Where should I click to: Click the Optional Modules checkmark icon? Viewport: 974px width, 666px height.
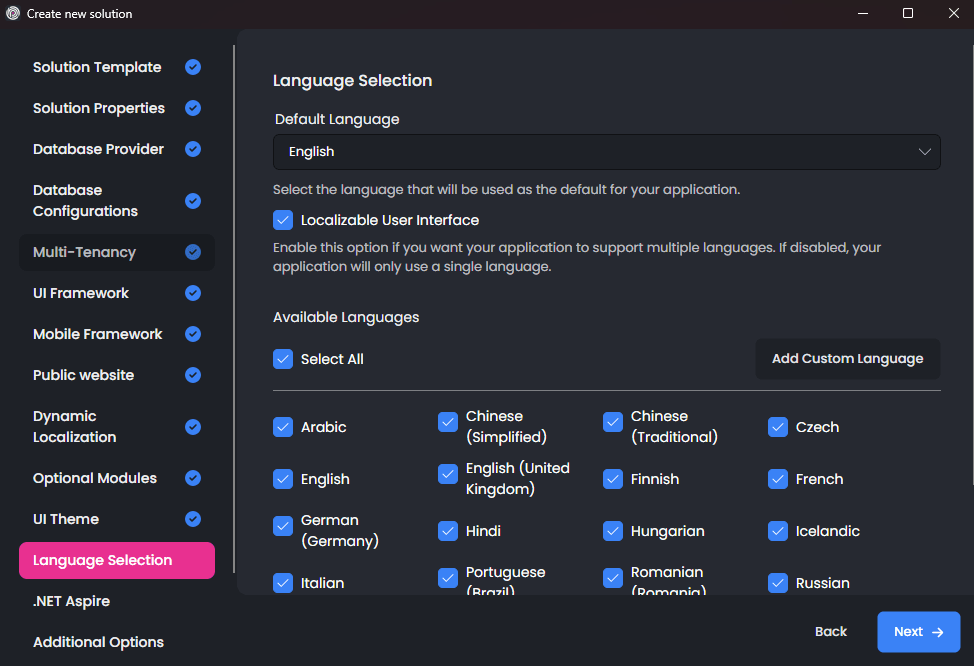tap(192, 478)
